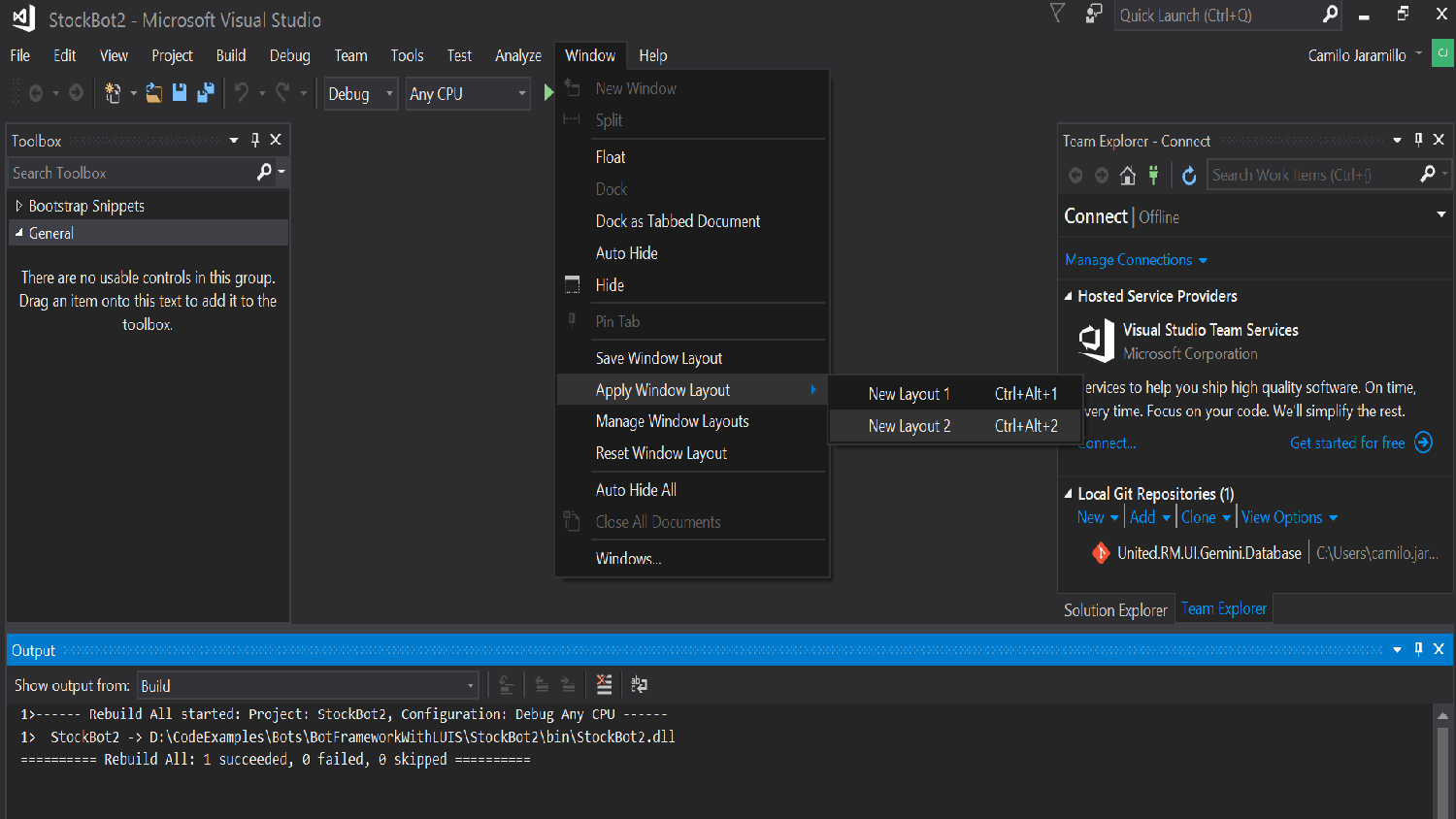Click the Team Explorer Back arrow icon
The image size is (1456, 819).
coord(1075,175)
